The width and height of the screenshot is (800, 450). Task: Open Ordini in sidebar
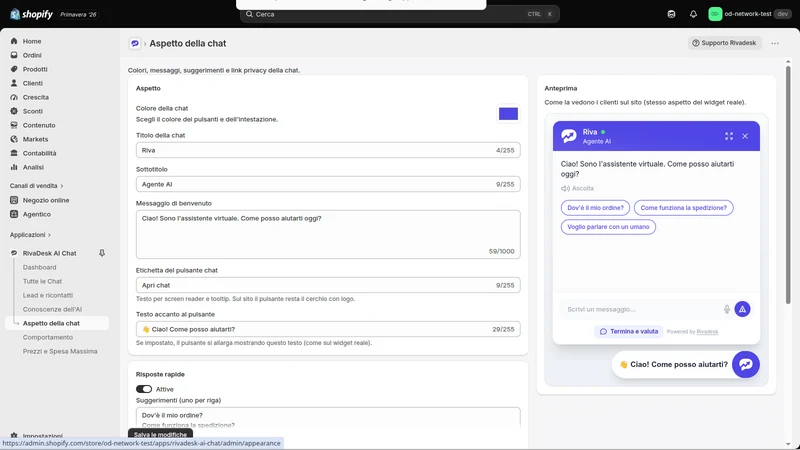(32, 55)
